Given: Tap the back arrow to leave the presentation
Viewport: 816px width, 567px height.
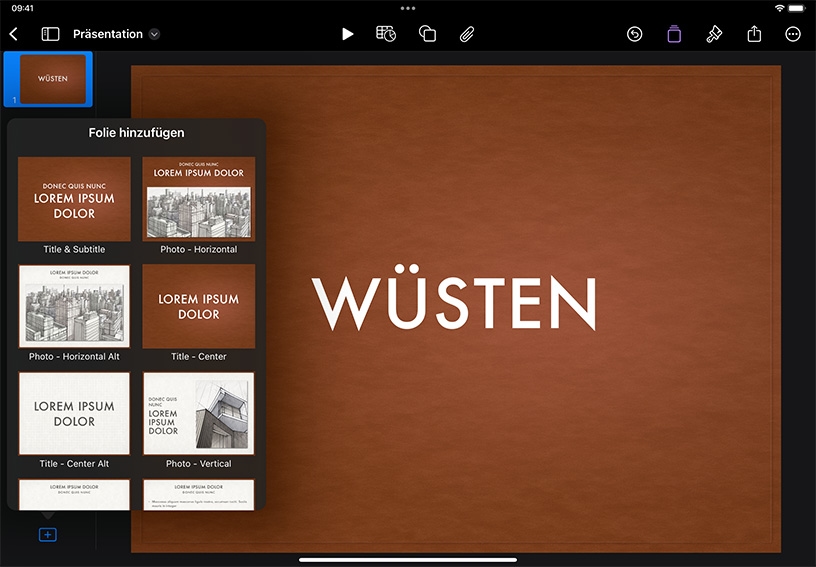Looking at the screenshot, I should click(14, 34).
